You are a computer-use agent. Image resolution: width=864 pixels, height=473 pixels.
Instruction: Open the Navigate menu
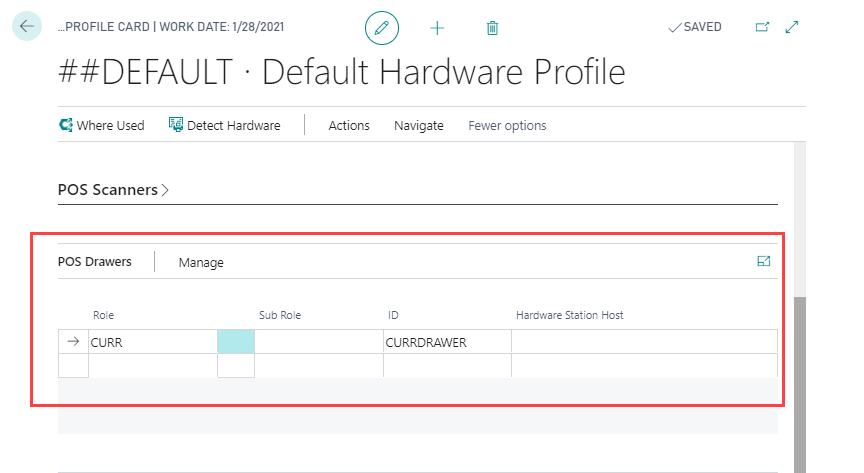coord(418,125)
